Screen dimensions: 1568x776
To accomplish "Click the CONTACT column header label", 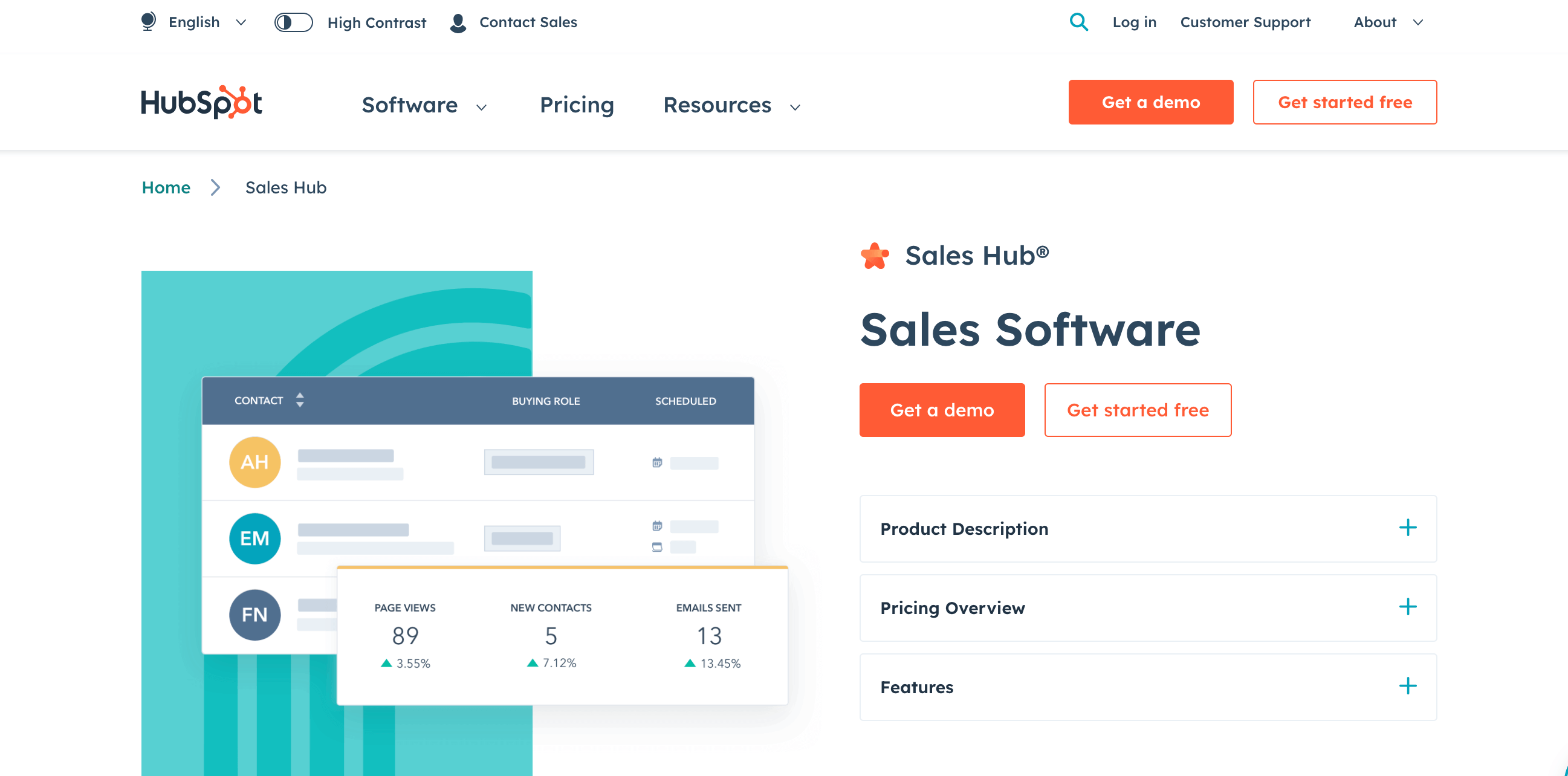I will pyautogui.click(x=259, y=401).
